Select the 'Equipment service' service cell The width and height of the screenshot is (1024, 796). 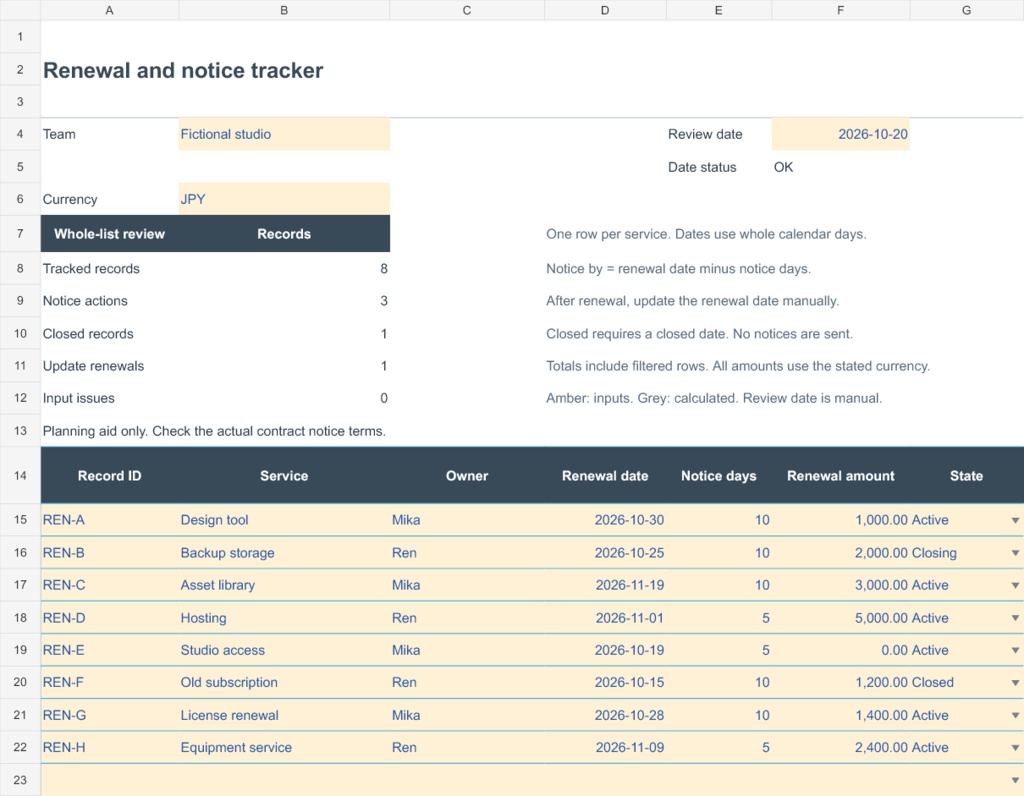[x=284, y=748]
